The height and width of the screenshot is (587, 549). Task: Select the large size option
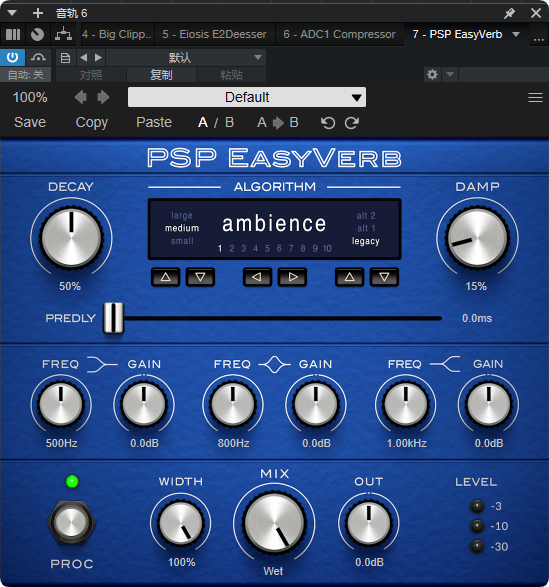tap(182, 215)
